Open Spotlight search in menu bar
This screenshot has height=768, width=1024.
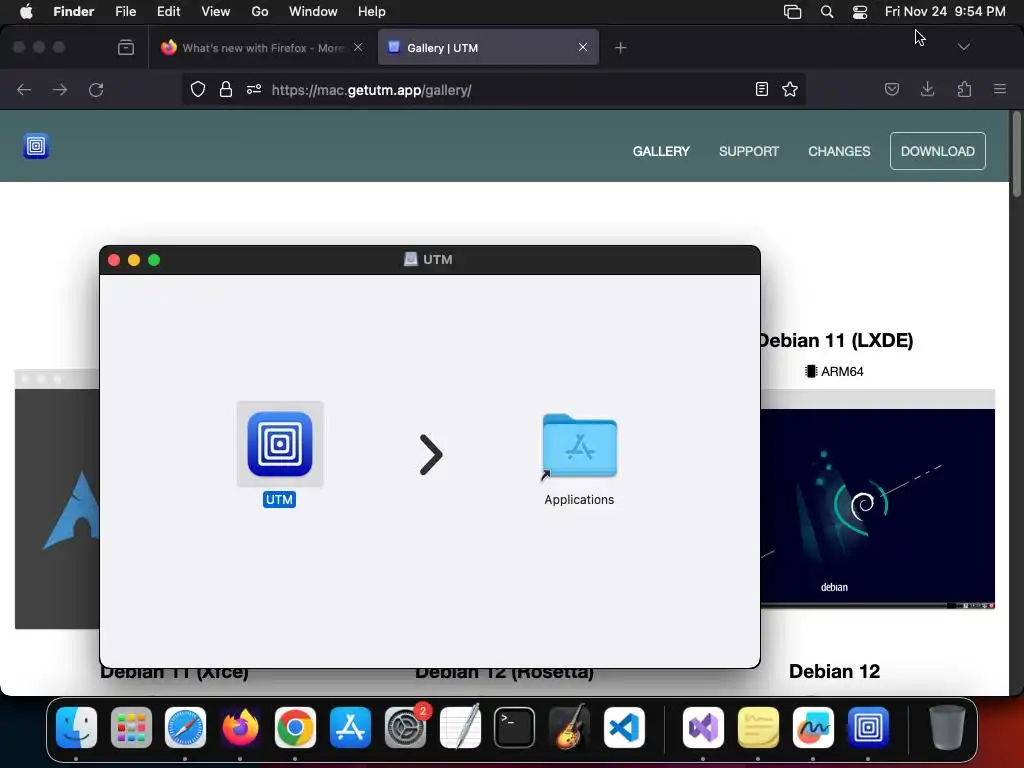coord(827,11)
